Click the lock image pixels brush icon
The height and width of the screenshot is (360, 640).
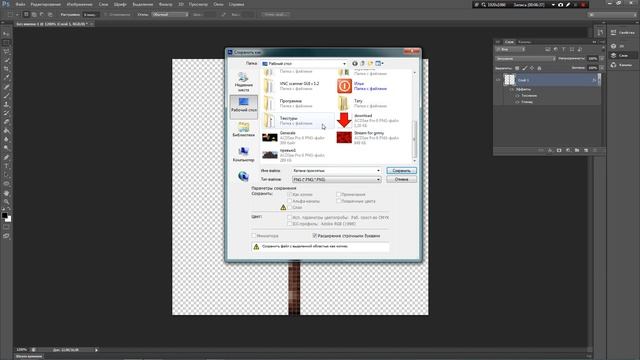pyautogui.click(x=524, y=68)
